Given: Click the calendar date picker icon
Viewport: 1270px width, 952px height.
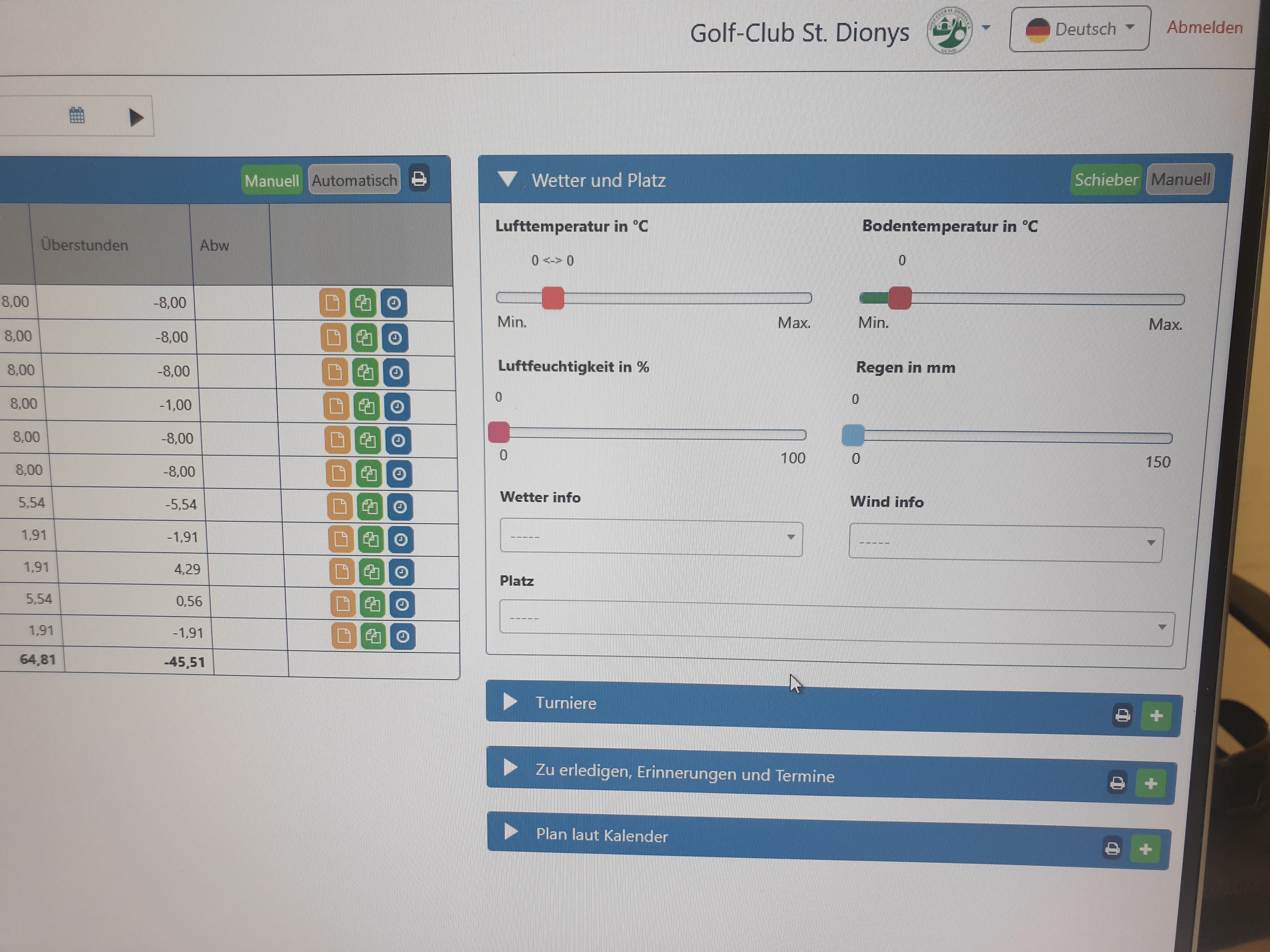Looking at the screenshot, I should click(76, 116).
